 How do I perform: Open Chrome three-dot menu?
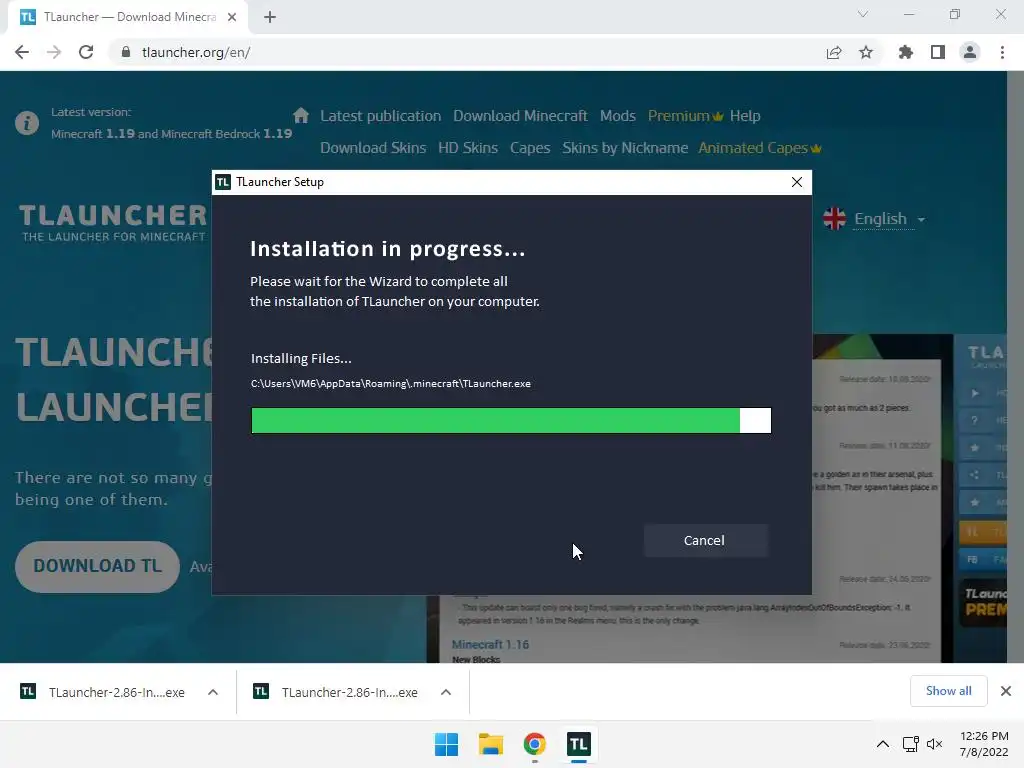[1002, 52]
